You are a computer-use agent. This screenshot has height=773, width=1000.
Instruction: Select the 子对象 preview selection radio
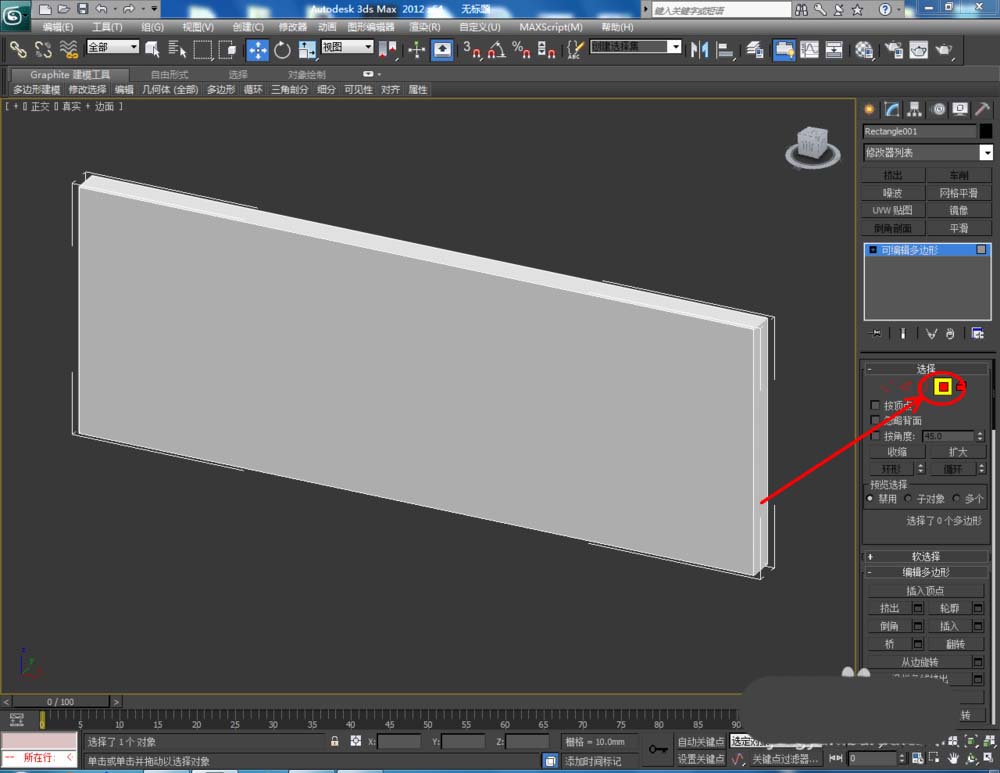pos(908,498)
